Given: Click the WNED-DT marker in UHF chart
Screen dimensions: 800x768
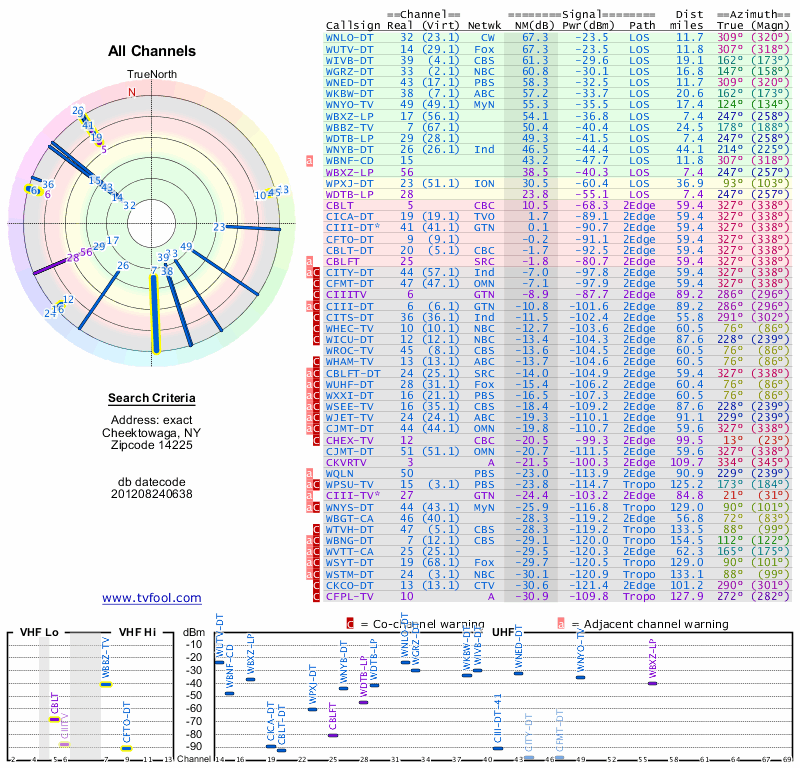Looking at the screenshot, I should pyautogui.click(x=518, y=674).
